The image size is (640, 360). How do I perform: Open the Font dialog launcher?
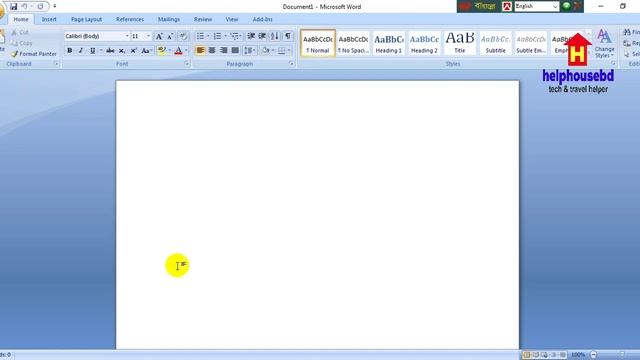[x=187, y=64]
